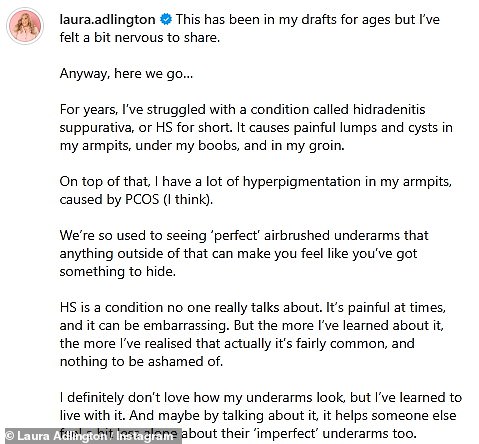Click the phrase 'nothing to be ashamed of.'
479x444 pixels.
coord(141,362)
